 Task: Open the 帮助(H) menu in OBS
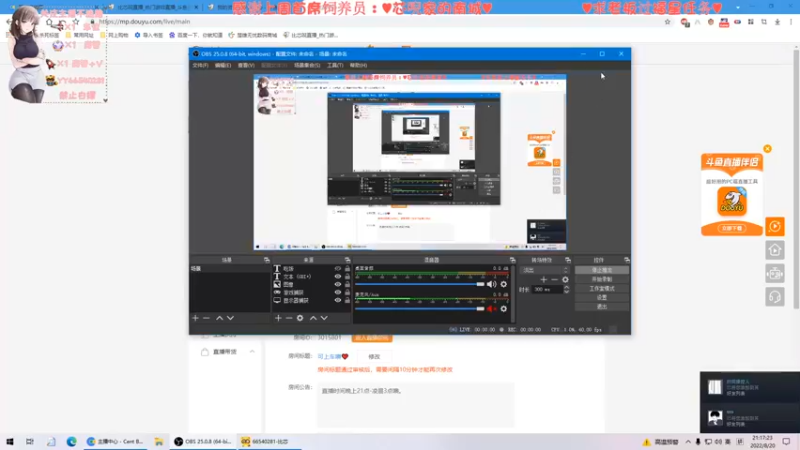pos(358,65)
